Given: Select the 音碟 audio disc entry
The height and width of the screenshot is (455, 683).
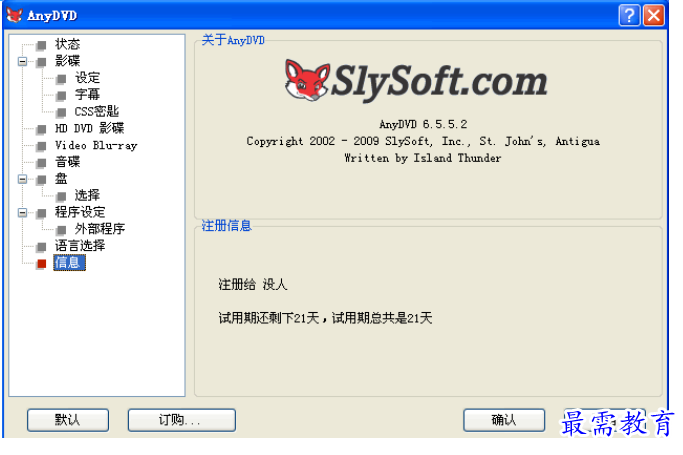Looking at the screenshot, I should click(x=67, y=162).
